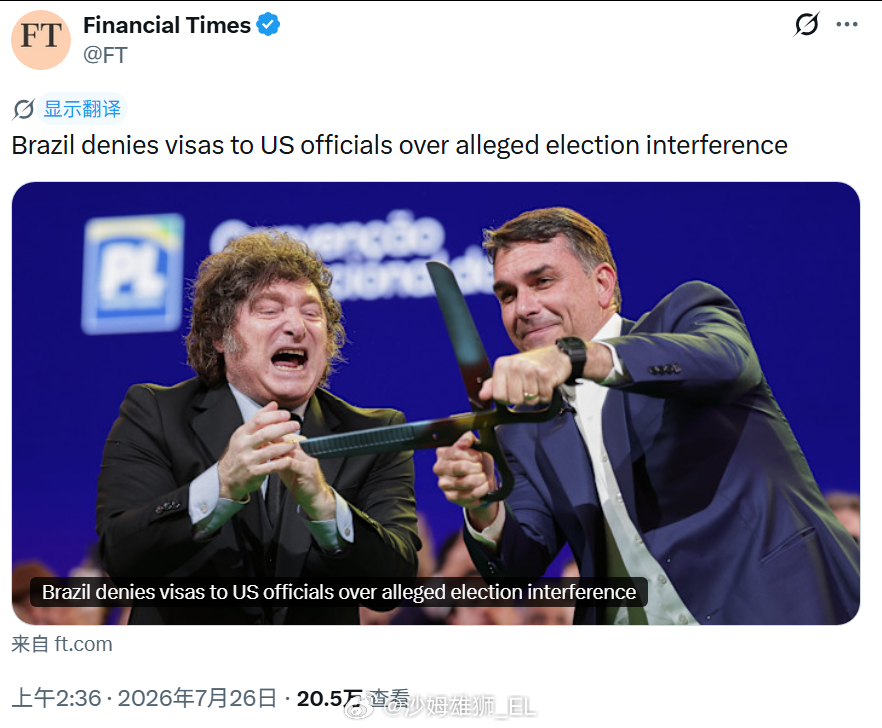Toggle 显示翻译 to show translation

pos(82,109)
